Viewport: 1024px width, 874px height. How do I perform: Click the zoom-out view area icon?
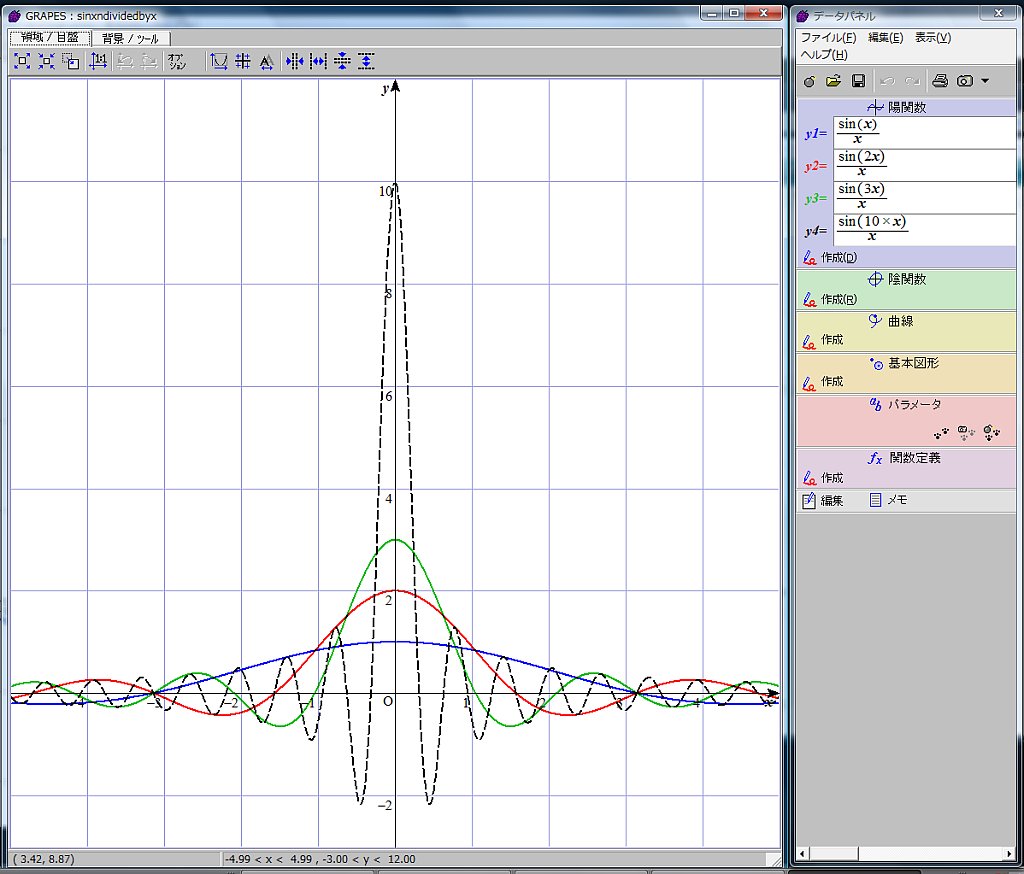click(x=46, y=61)
